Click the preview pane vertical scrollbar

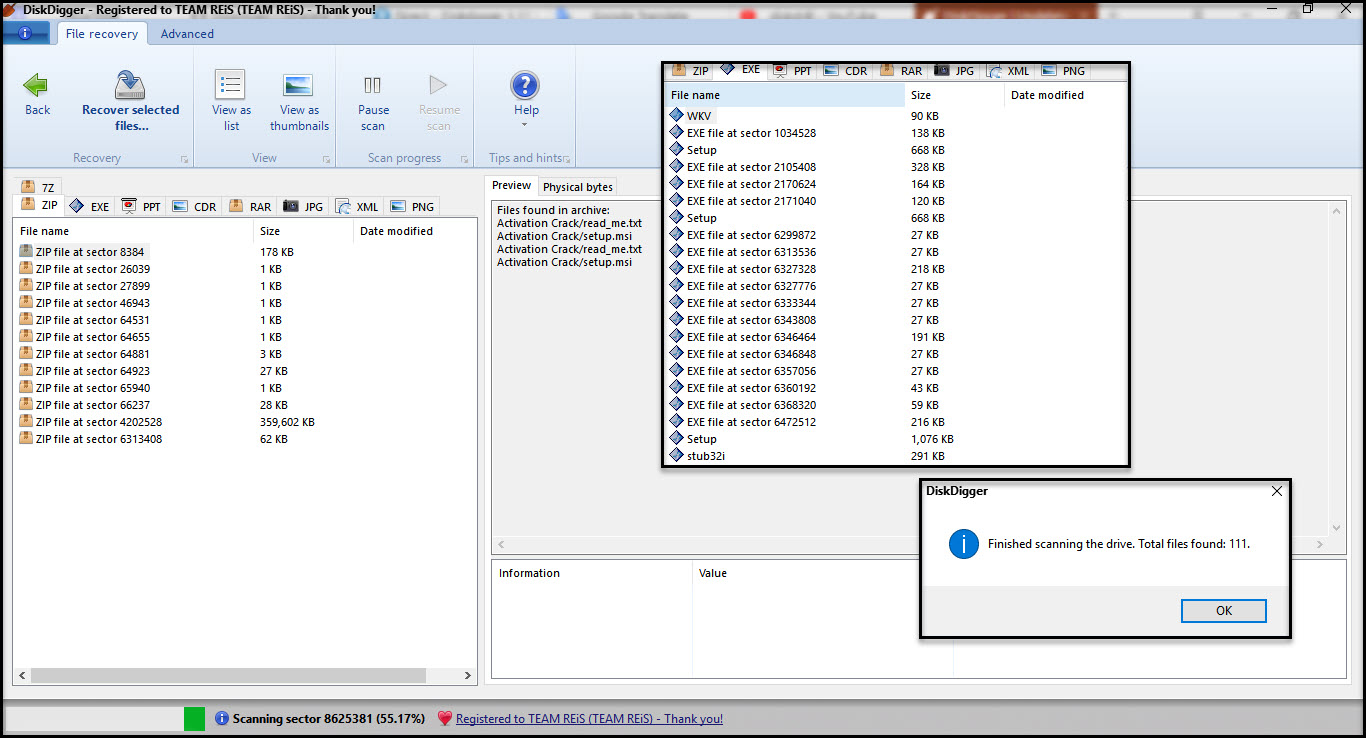pos(1338,368)
